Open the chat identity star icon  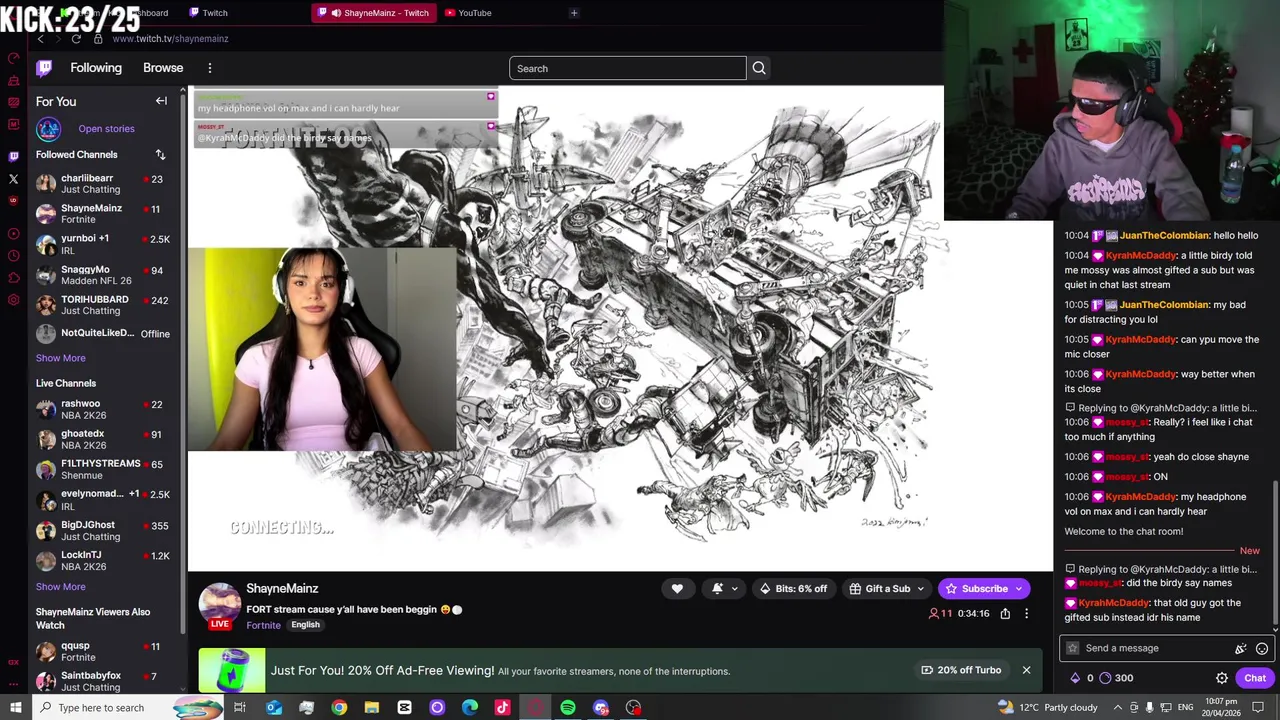(1073, 648)
